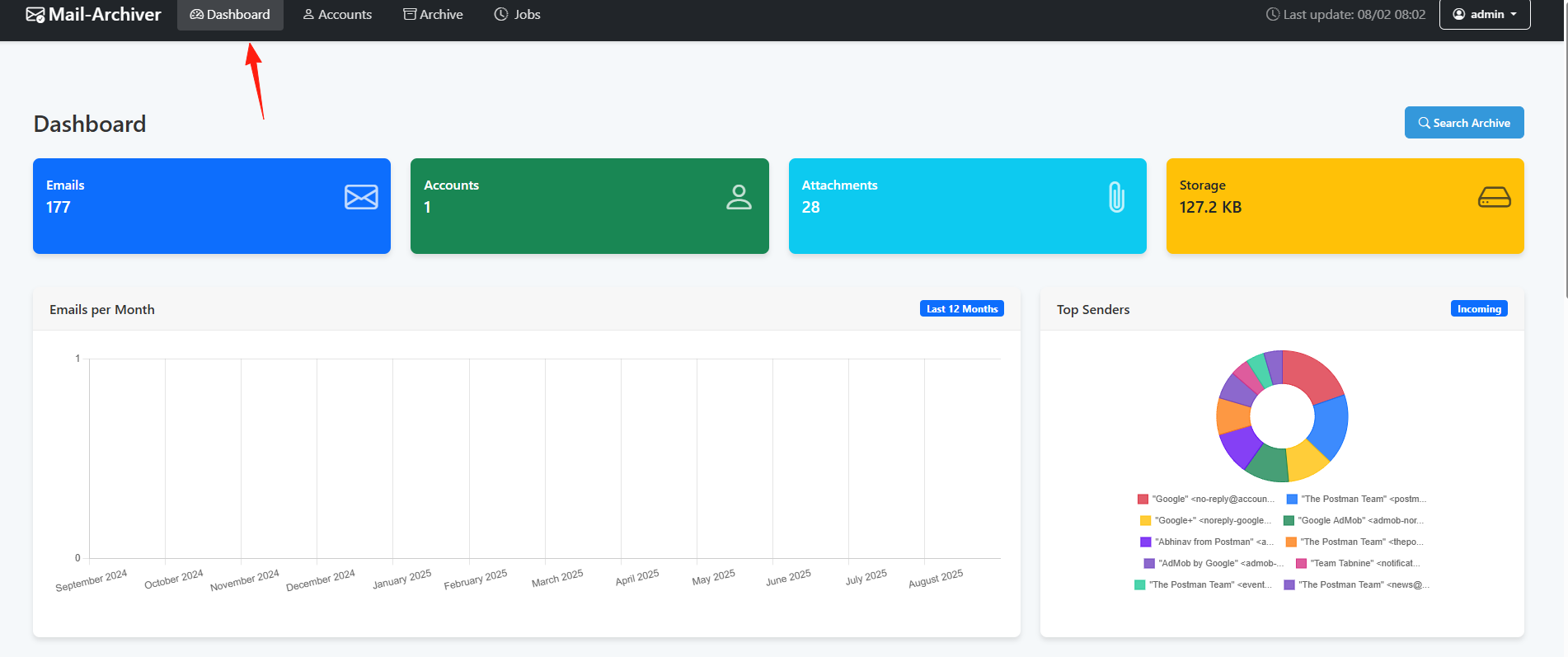Click the page vertical scrollbar
The image size is (1568, 657).
click(x=1565, y=148)
